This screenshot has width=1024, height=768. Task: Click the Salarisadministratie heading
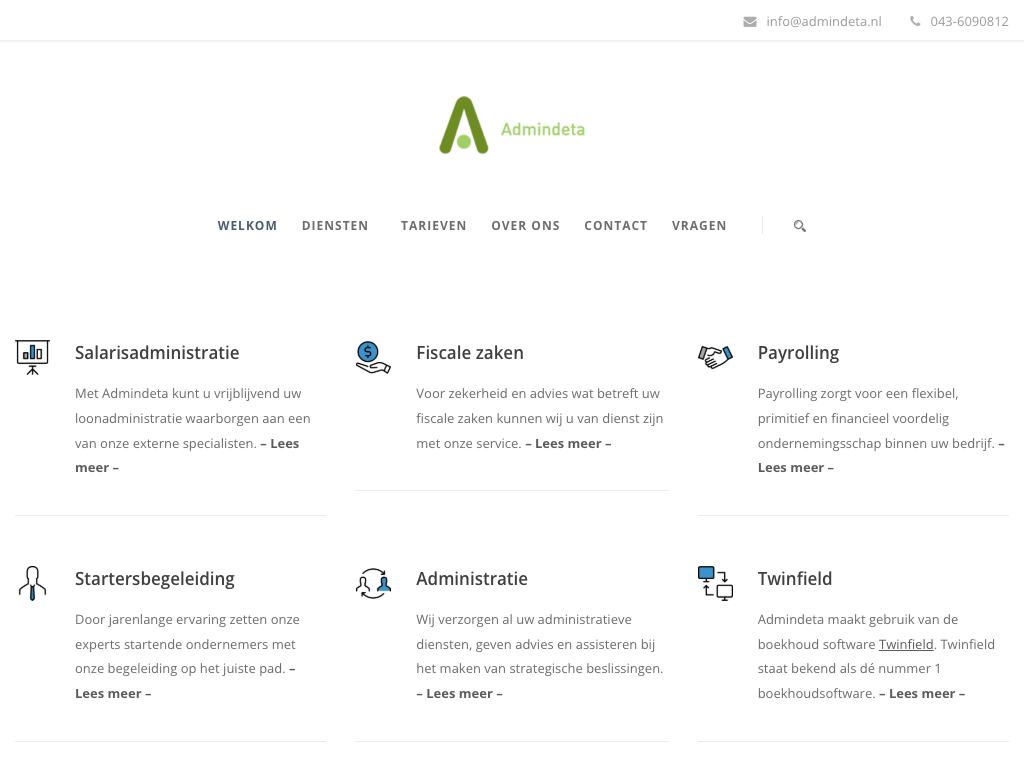point(157,353)
